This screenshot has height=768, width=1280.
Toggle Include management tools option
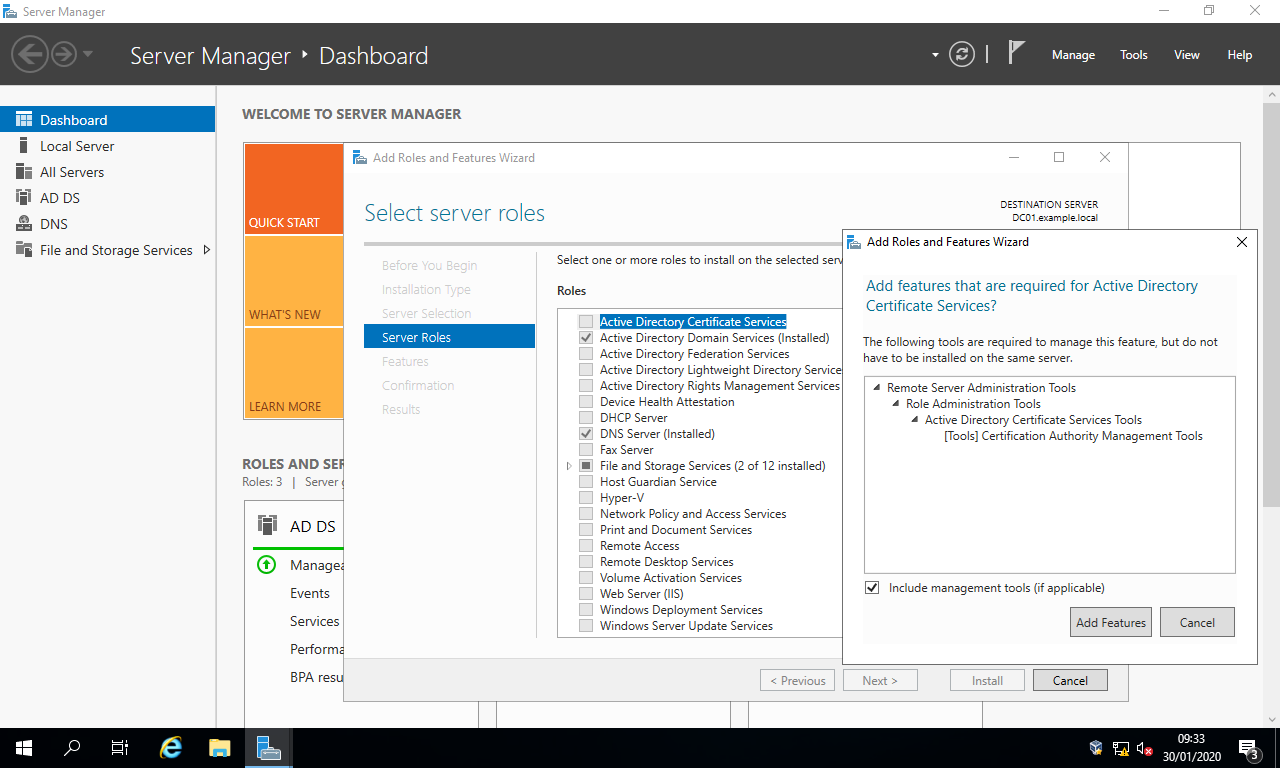point(872,587)
